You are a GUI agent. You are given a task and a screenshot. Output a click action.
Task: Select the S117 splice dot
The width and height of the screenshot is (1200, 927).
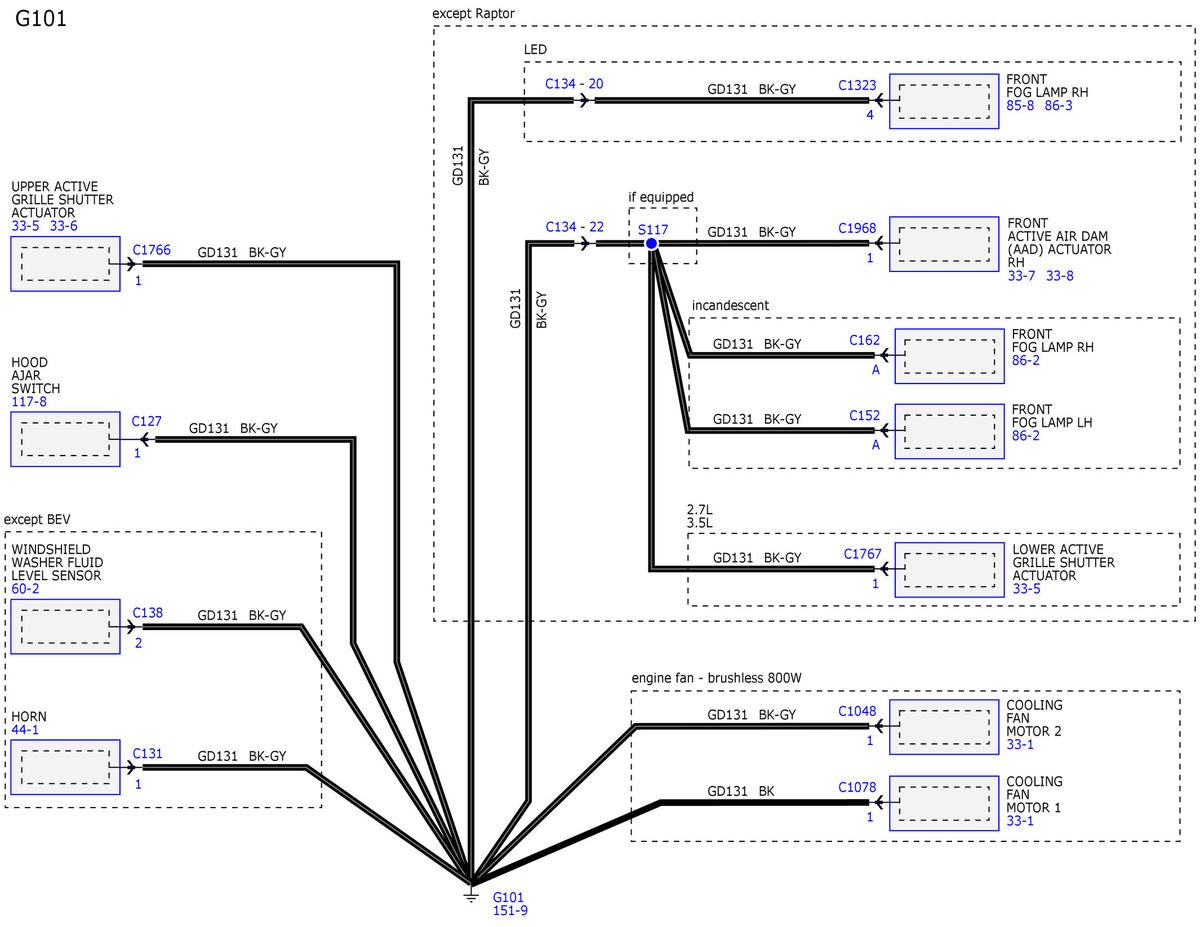[651, 243]
